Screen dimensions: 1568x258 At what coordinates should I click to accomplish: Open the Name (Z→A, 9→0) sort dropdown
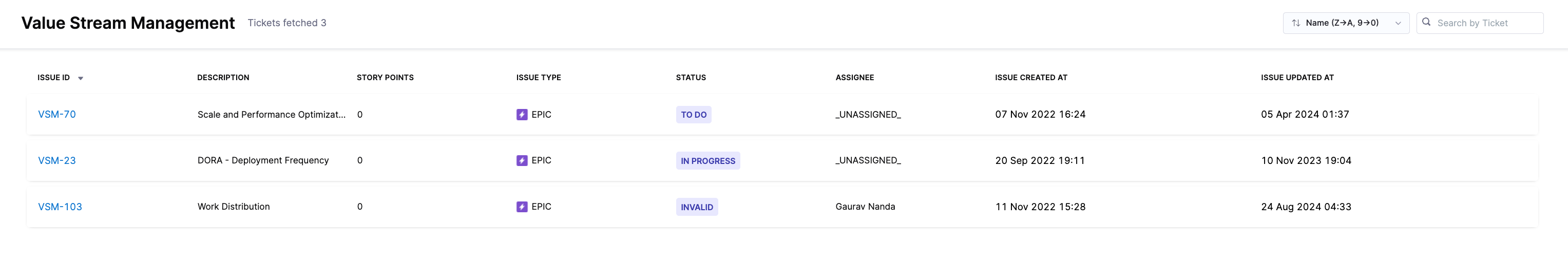click(1342, 23)
